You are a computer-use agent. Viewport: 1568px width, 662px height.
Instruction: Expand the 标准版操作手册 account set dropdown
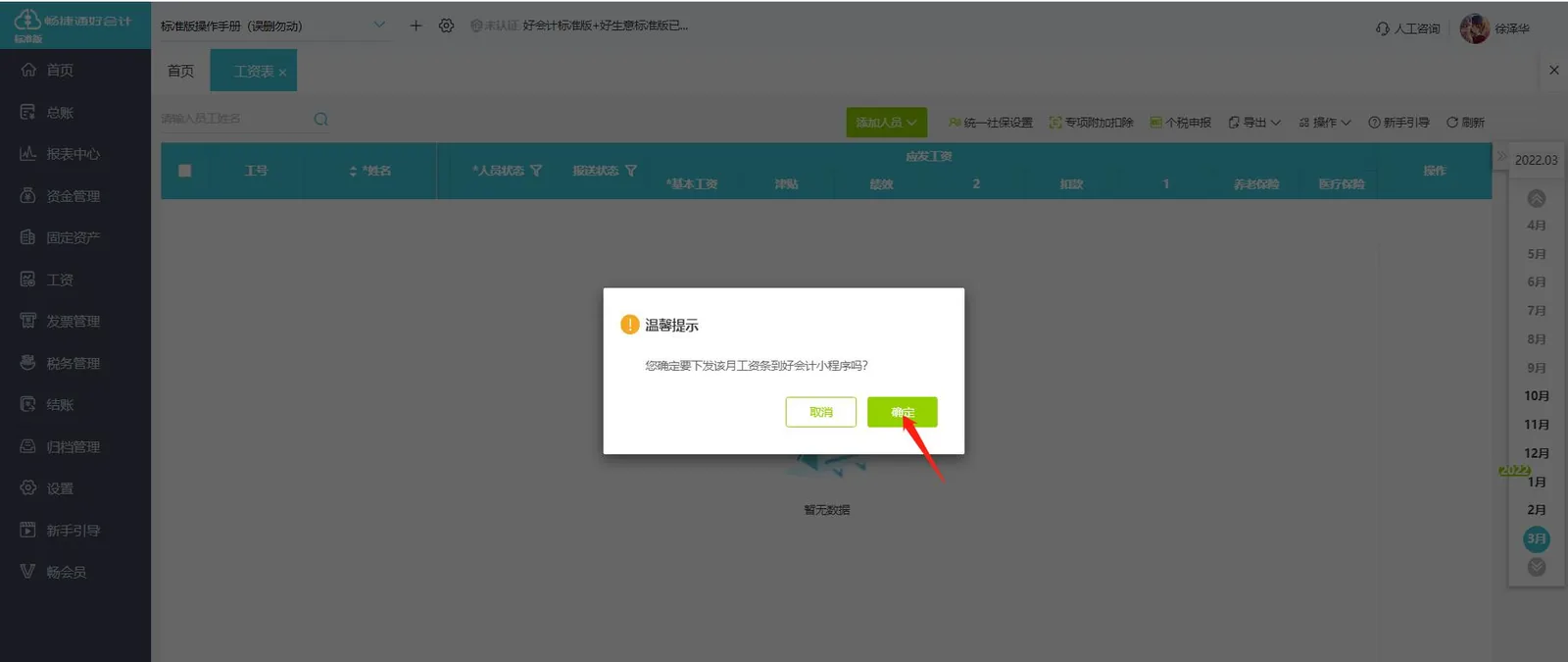pos(379,25)
